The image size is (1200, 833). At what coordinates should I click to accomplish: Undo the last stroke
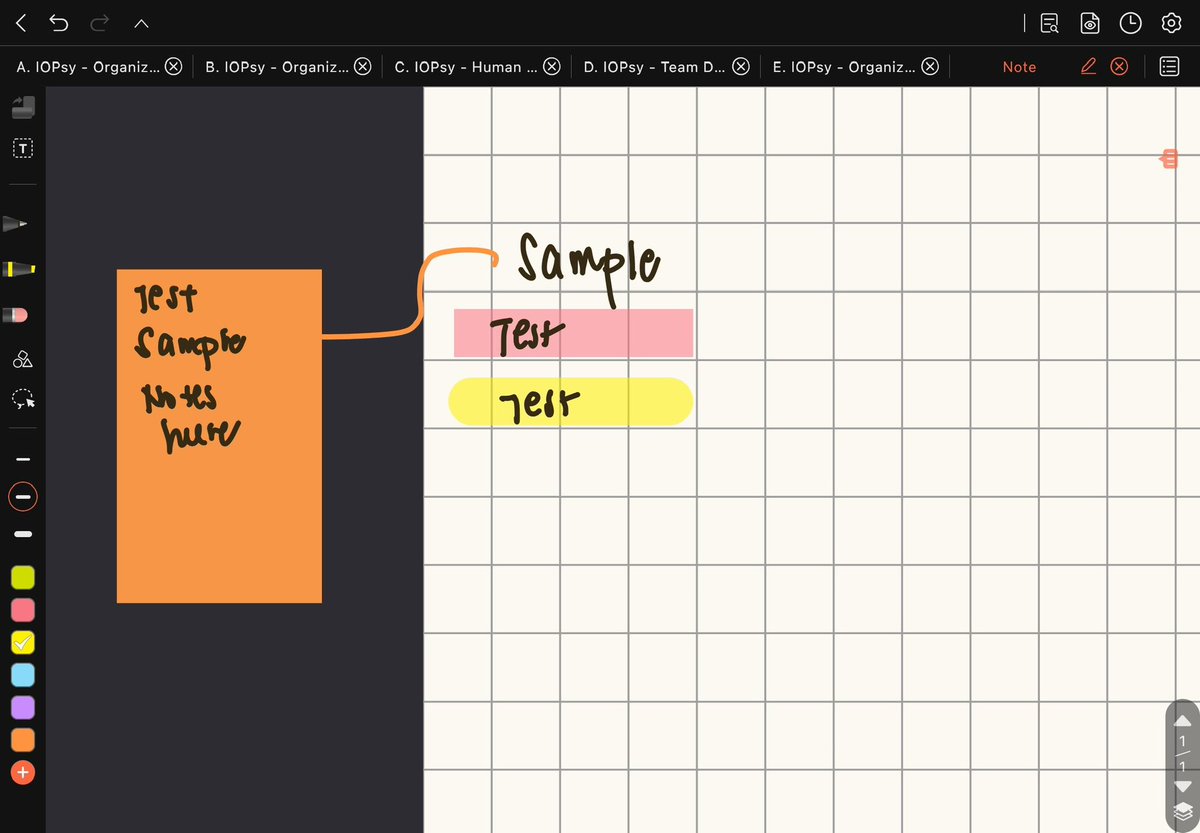59,22
